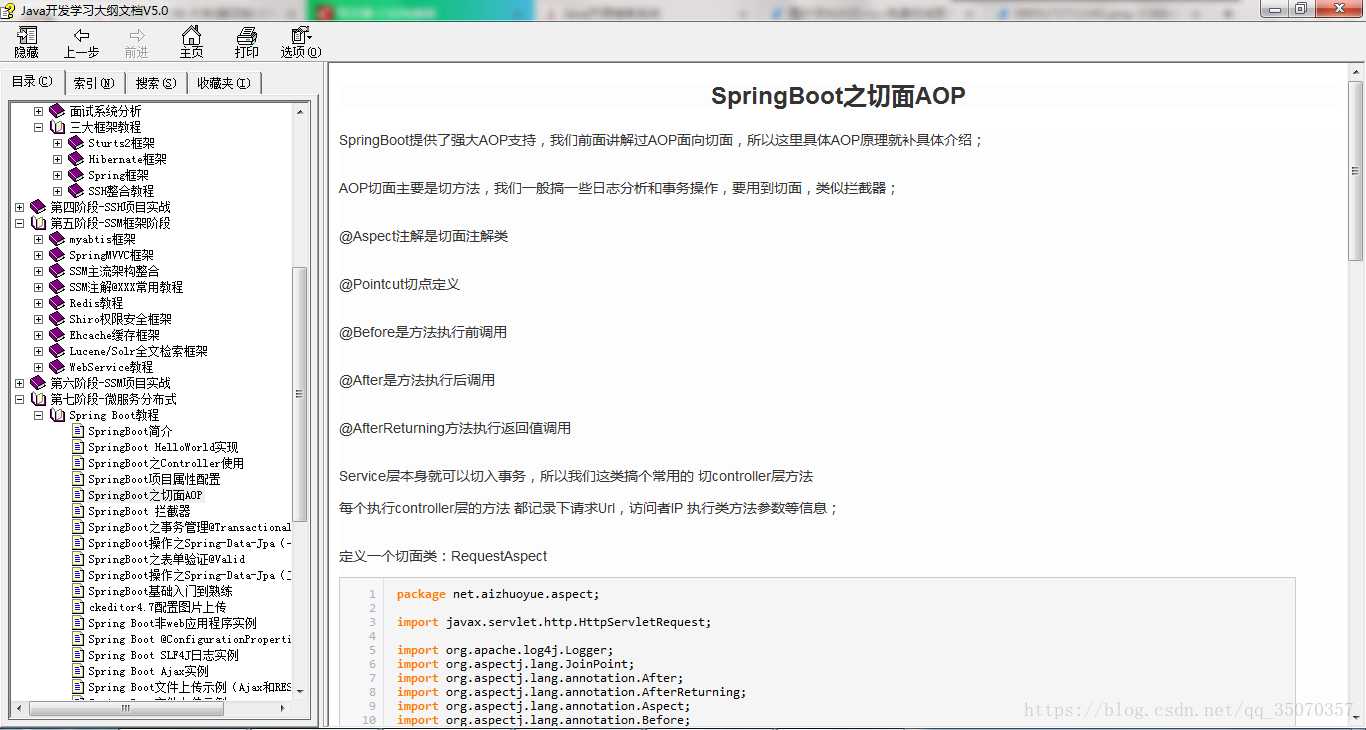Click tree panel scrollbar up arrow
This screenshot has width=1366, height=730.
click(x=300, y=111)
